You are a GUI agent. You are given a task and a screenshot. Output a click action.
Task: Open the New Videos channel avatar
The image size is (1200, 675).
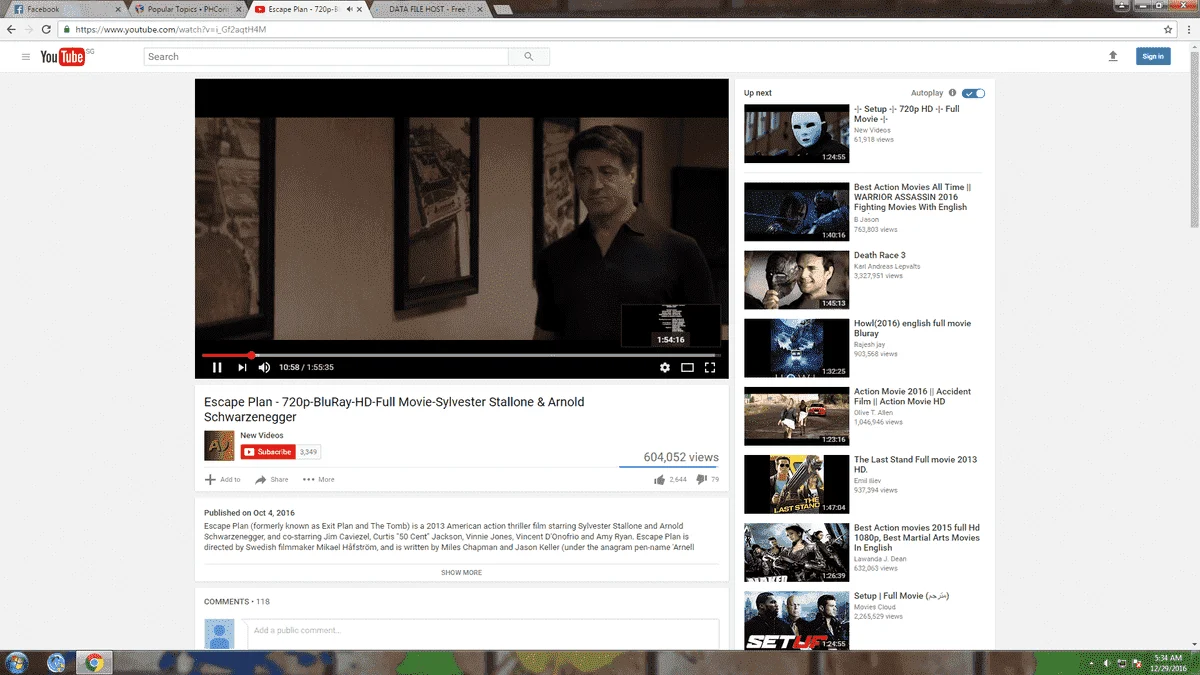219,445
